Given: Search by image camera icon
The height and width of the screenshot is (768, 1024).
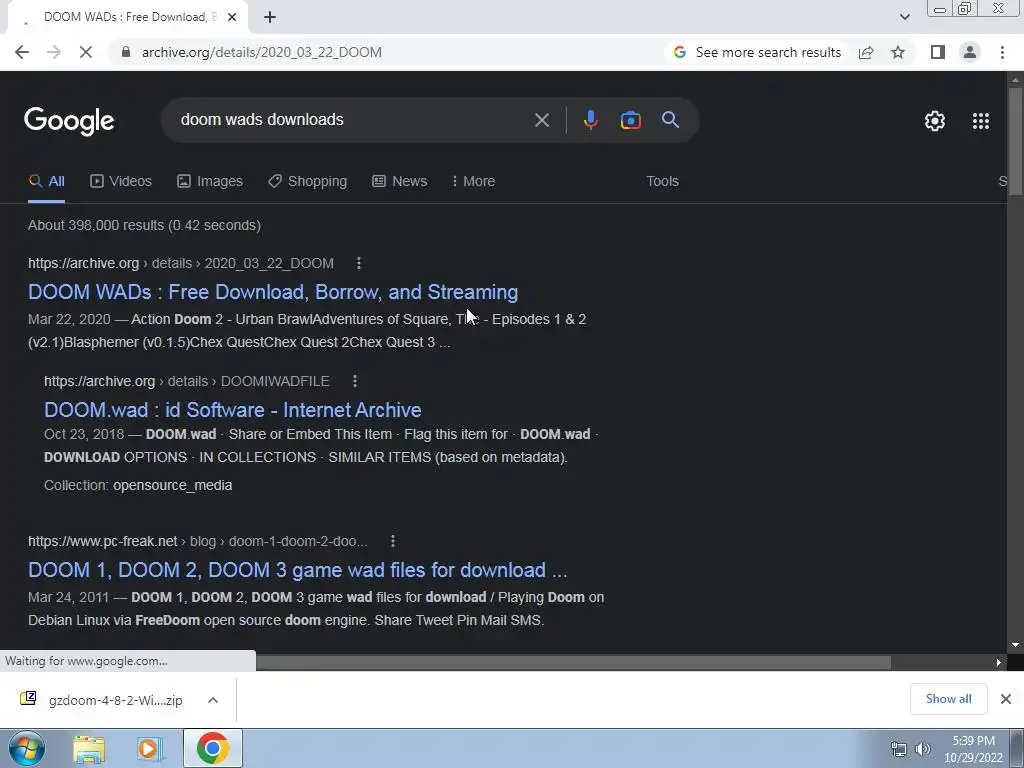Looking at the screenshot, I should tap(630, 120).
